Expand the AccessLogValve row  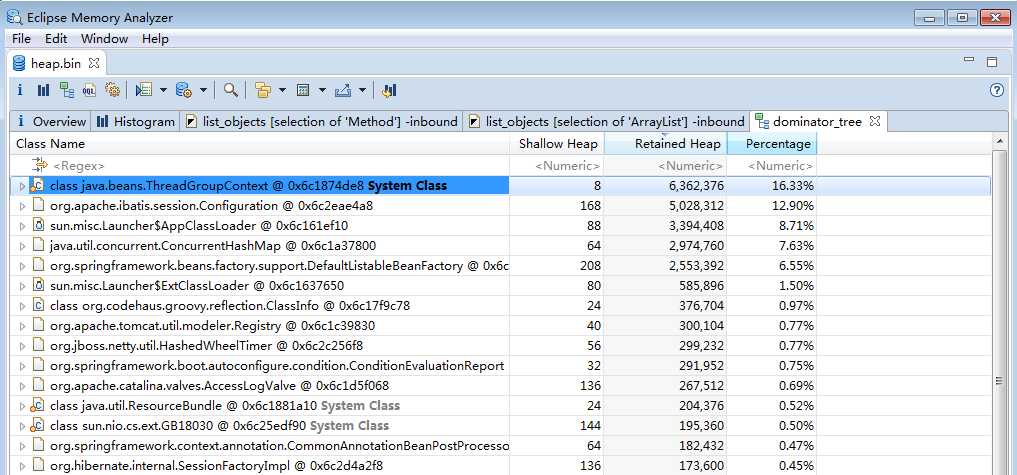pyautogui.click(x=21, y=386)
